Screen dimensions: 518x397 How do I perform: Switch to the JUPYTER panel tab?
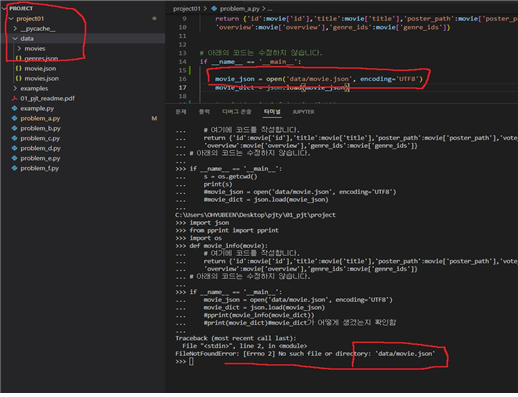coord(303,112)
